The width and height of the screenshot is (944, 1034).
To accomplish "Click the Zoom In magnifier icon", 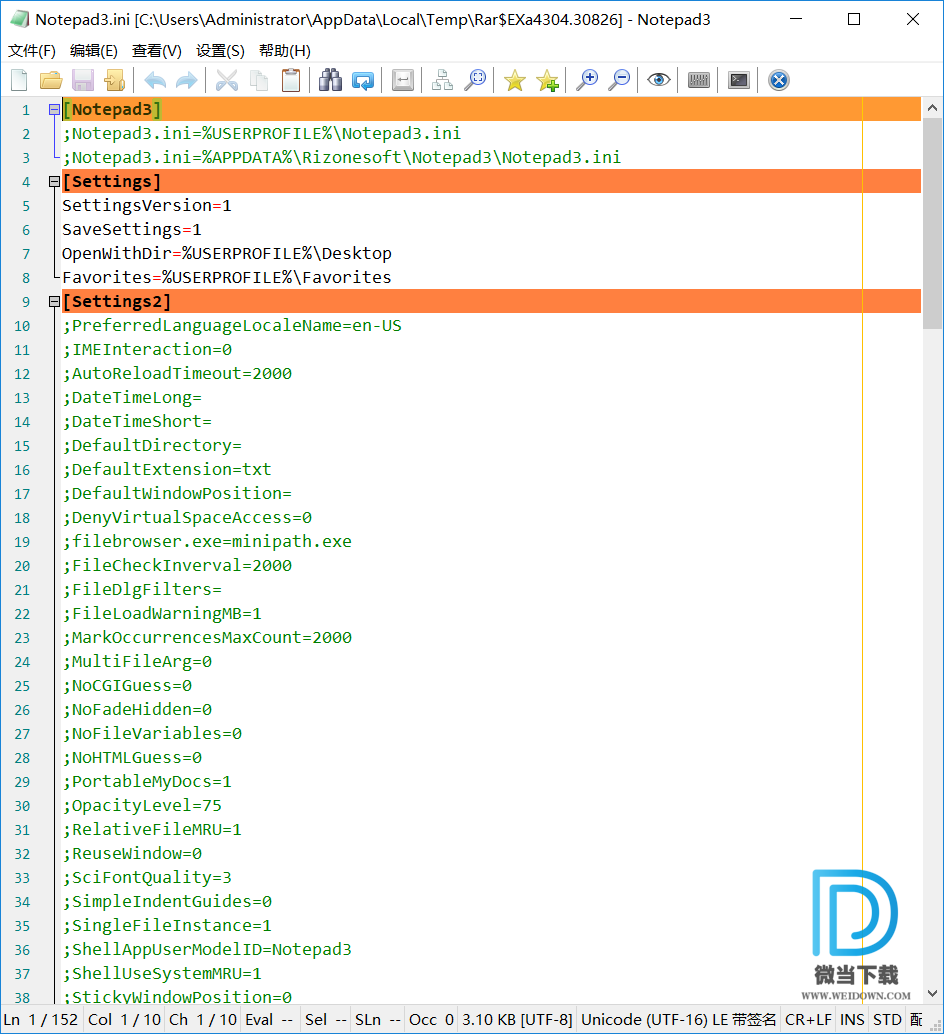I will click(587, 80).
